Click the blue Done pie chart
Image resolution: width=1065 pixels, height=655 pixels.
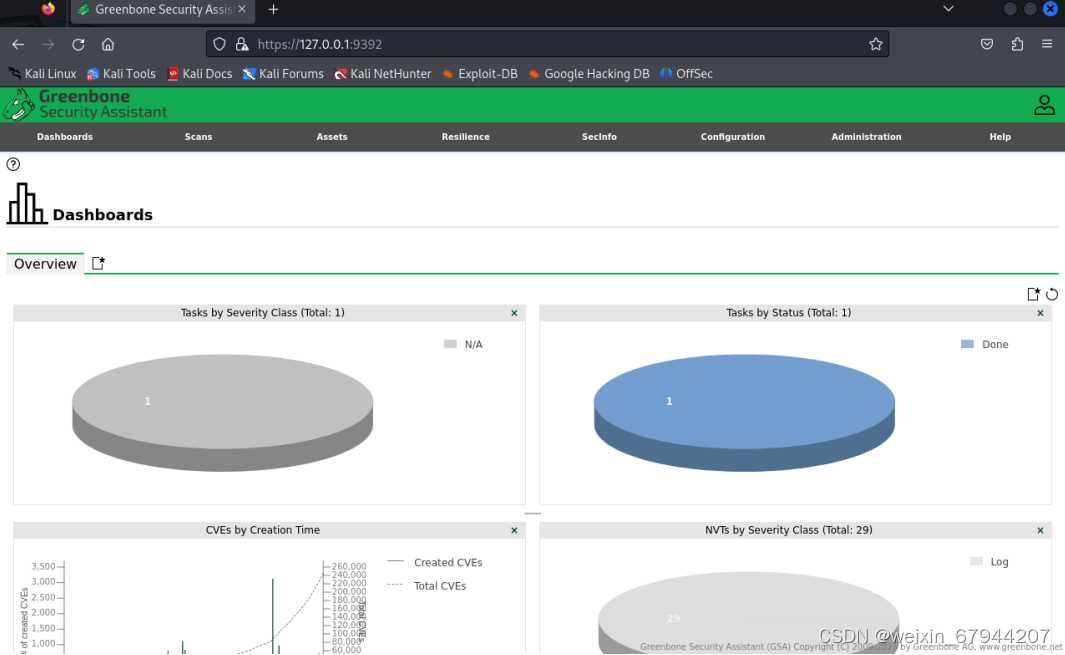[x=744, y=412]
